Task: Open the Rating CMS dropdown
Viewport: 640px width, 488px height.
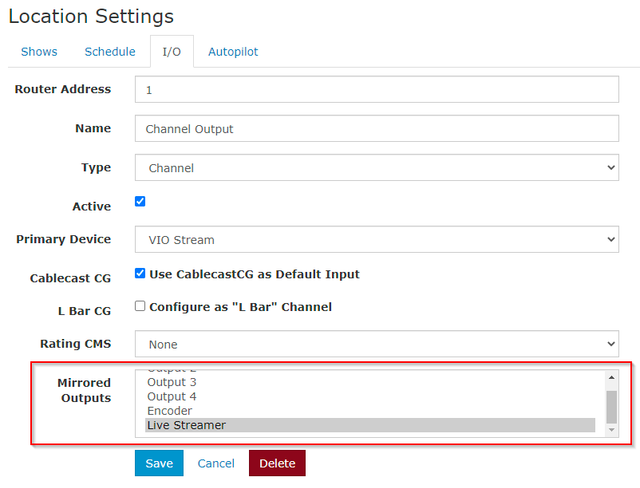Action: (x=377, y=344)
